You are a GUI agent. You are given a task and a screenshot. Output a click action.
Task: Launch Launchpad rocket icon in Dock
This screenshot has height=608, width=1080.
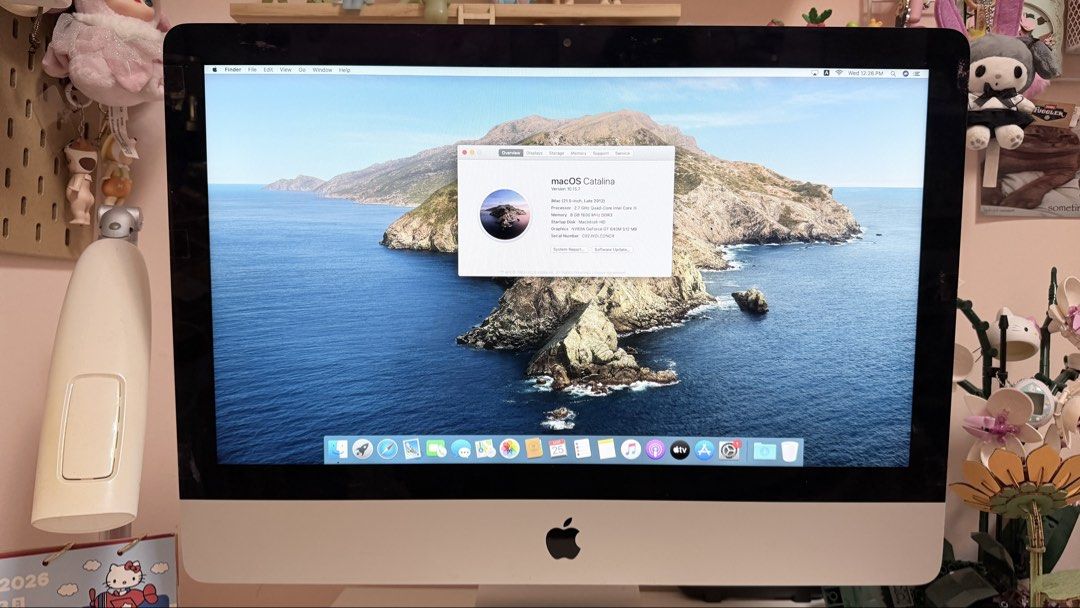tap(362, 450)
